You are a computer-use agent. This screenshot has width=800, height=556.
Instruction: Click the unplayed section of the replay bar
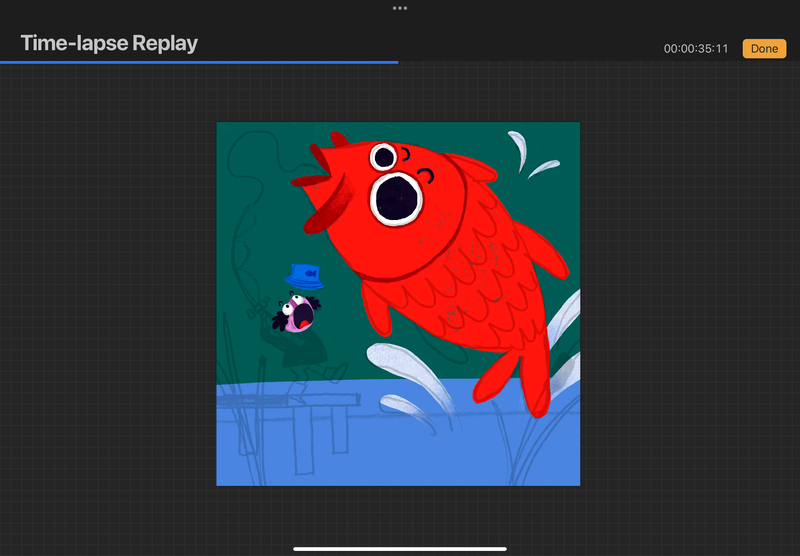tap(600, 62)
